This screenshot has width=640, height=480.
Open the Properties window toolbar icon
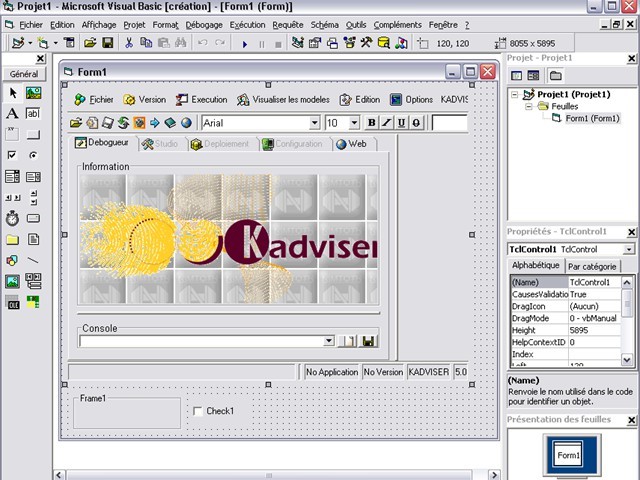pos(315,42)
